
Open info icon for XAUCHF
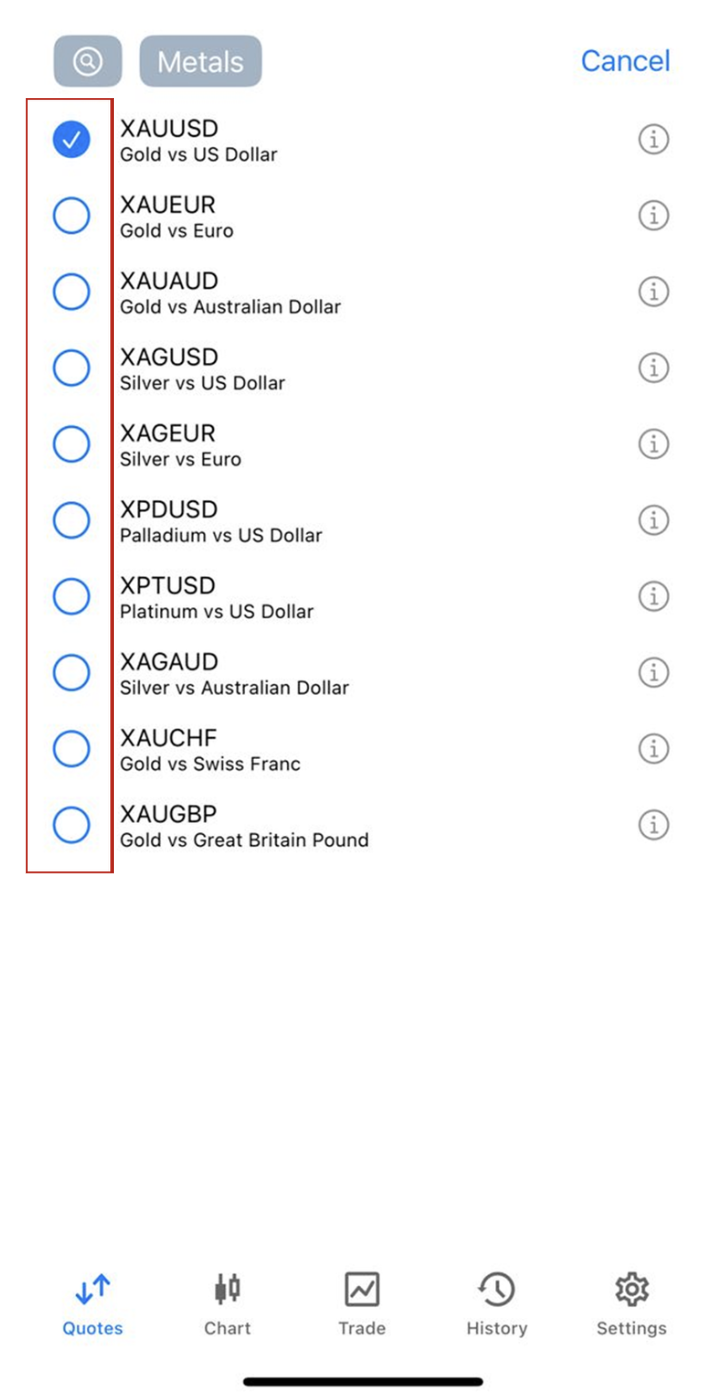point(653,748)
